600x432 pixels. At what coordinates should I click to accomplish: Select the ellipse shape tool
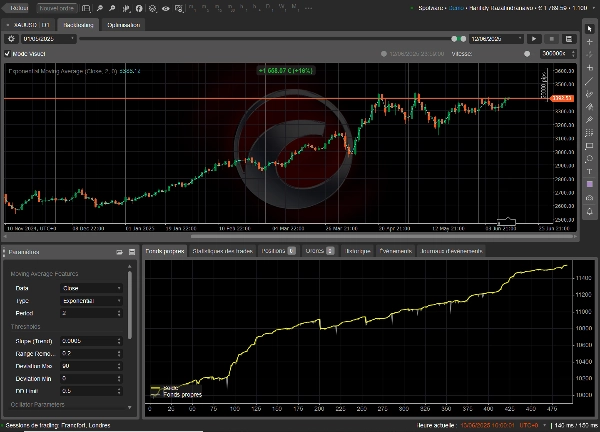[590, 158]
